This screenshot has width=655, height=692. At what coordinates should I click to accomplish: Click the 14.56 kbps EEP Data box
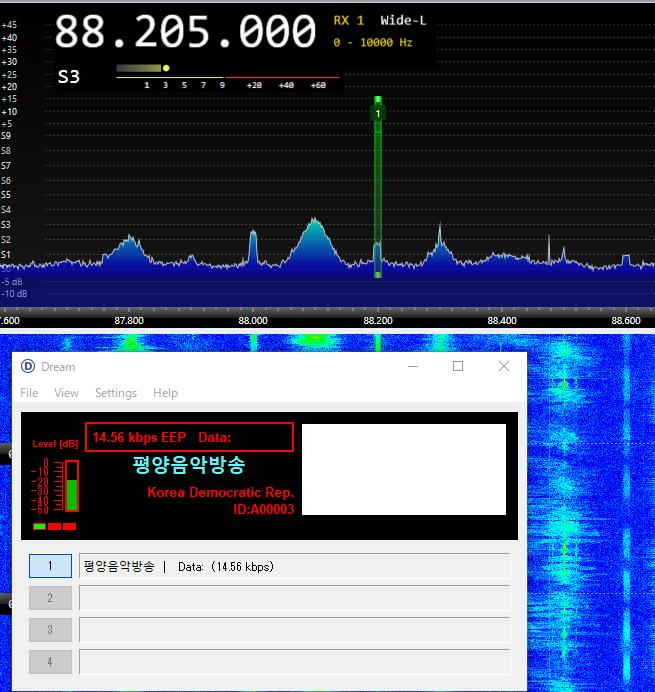[189, 437]
